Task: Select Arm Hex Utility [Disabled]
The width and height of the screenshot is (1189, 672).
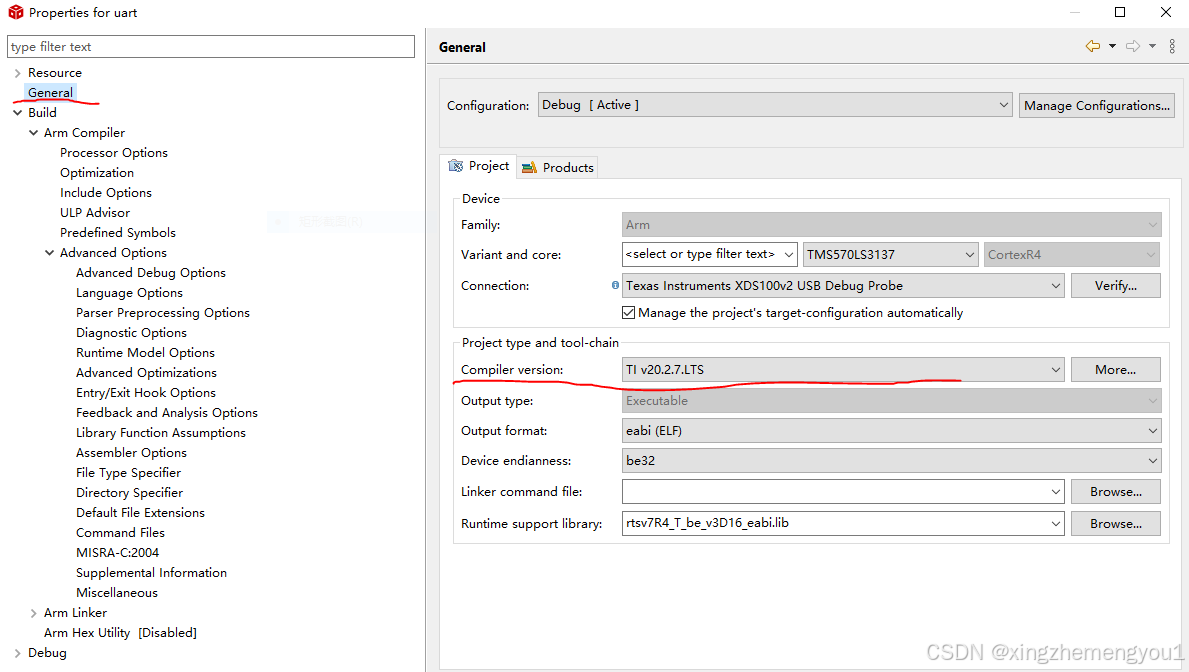Action: [x=120, y=633]
